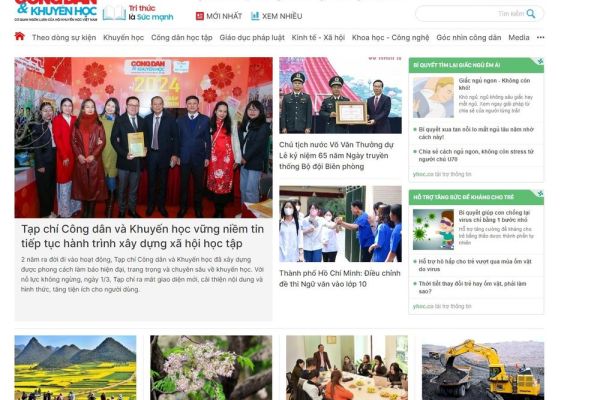
Task: Open the Khuyến học menu
Action: (x=124, y=38)
